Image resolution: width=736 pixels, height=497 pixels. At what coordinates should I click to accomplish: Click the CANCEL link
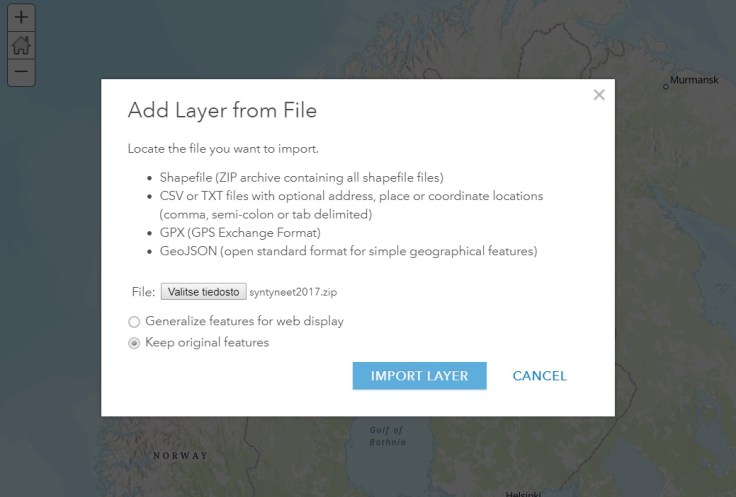539,376
